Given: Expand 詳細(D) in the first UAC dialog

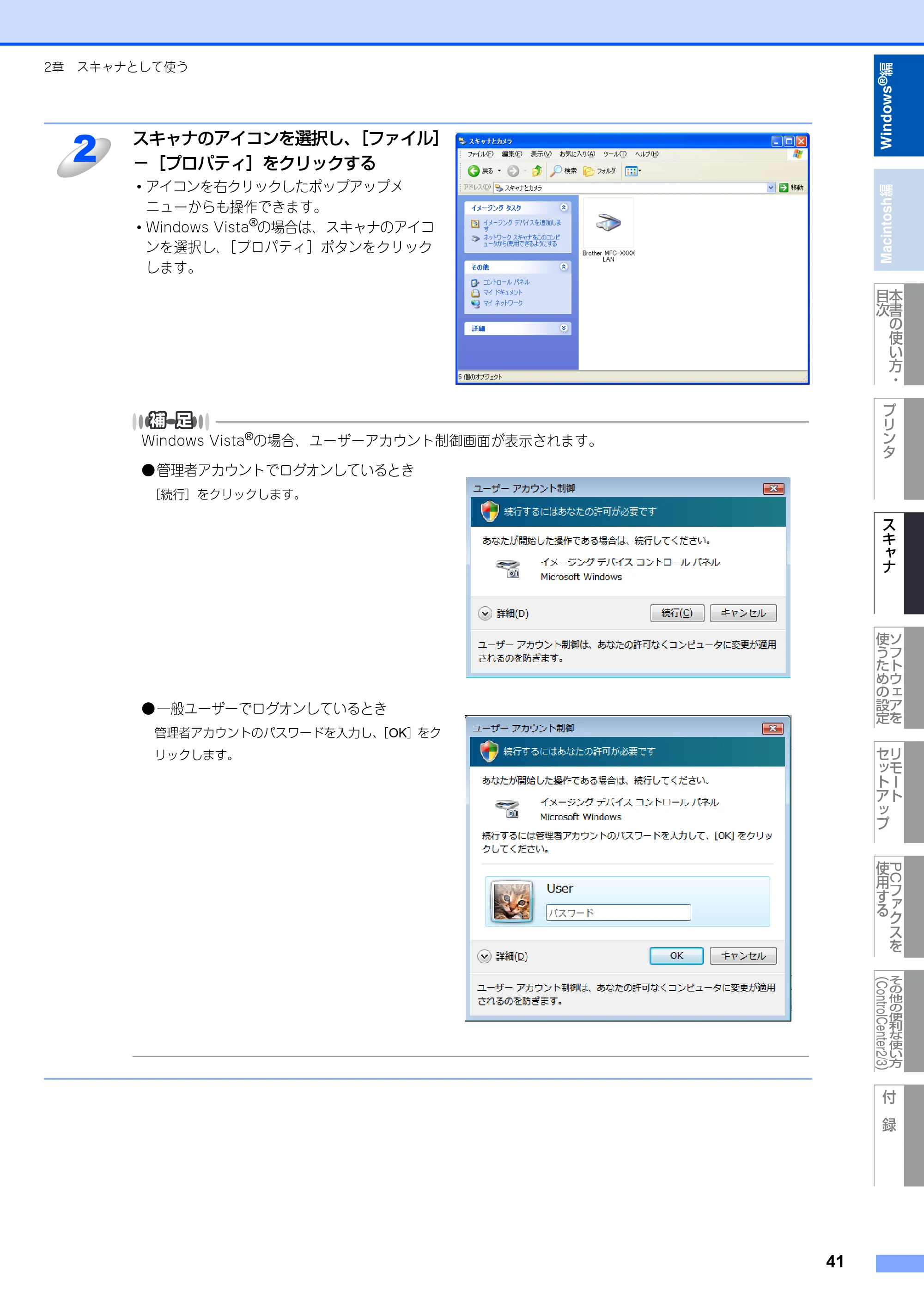Looking at the screenshot, I should (x=503, y=614).
